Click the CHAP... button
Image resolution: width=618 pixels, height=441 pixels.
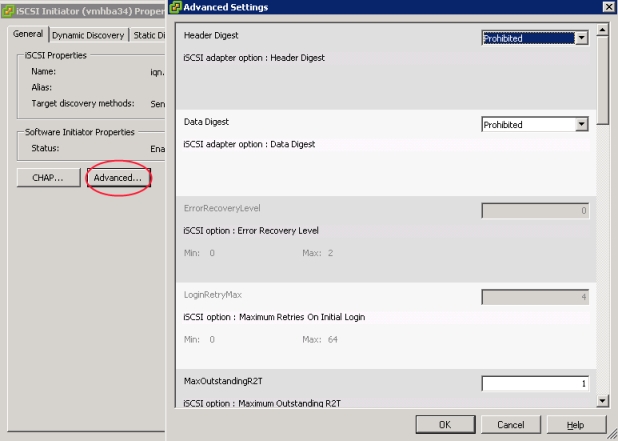click(46, 177)
